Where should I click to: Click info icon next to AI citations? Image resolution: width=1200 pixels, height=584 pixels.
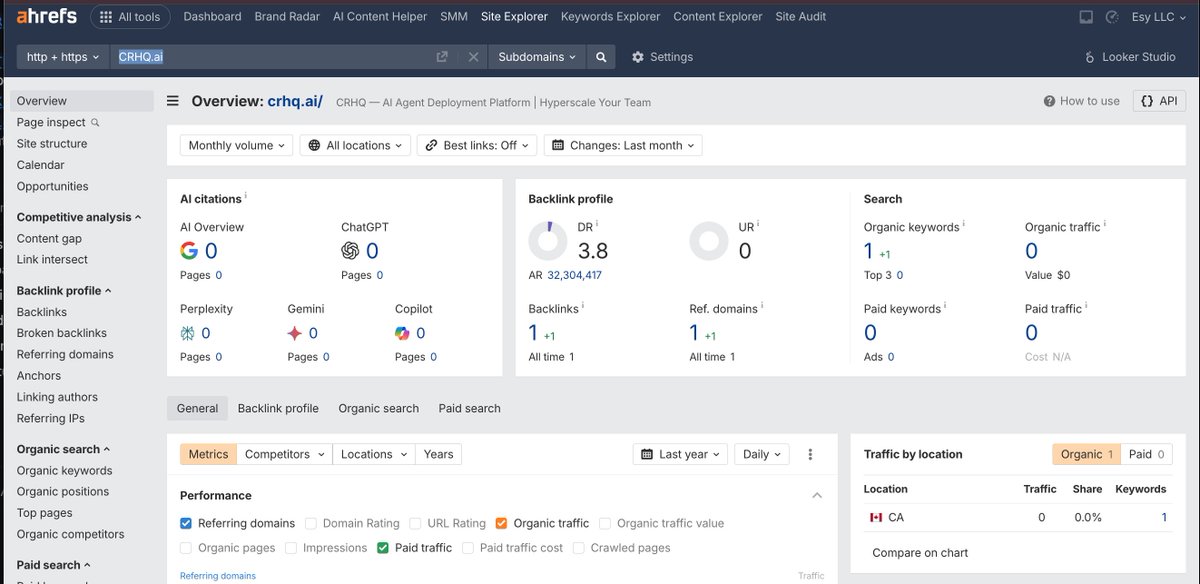click(246, 197)
